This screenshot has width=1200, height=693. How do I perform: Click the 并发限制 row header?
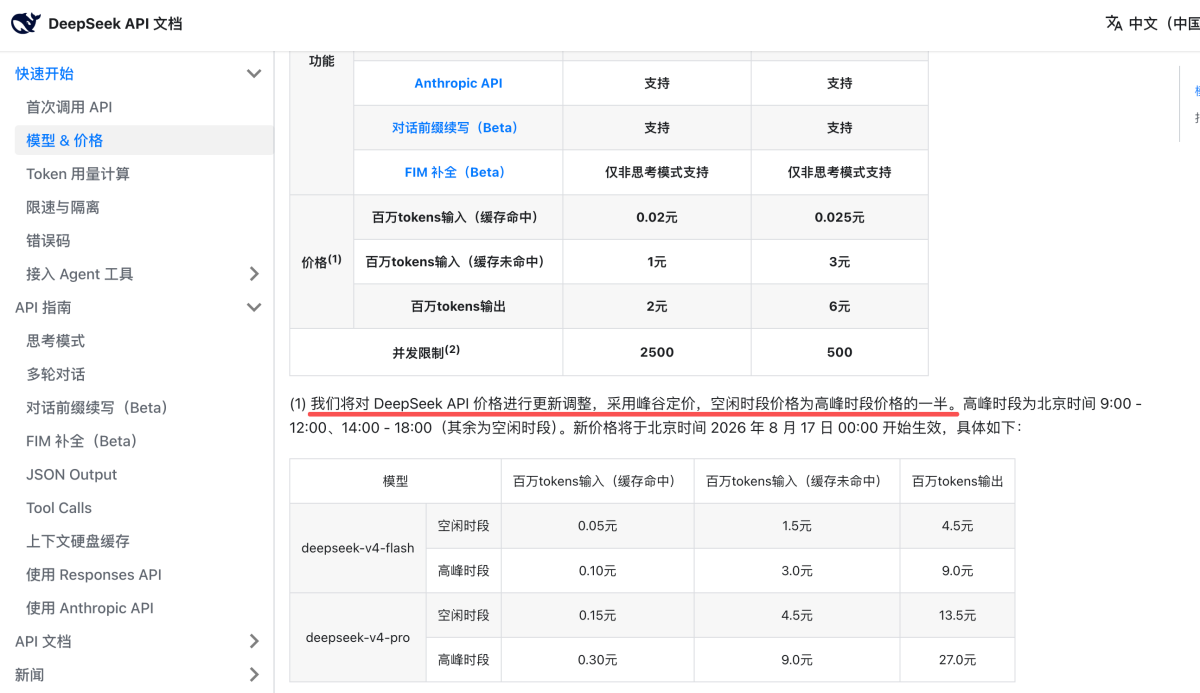pos(426,352)
